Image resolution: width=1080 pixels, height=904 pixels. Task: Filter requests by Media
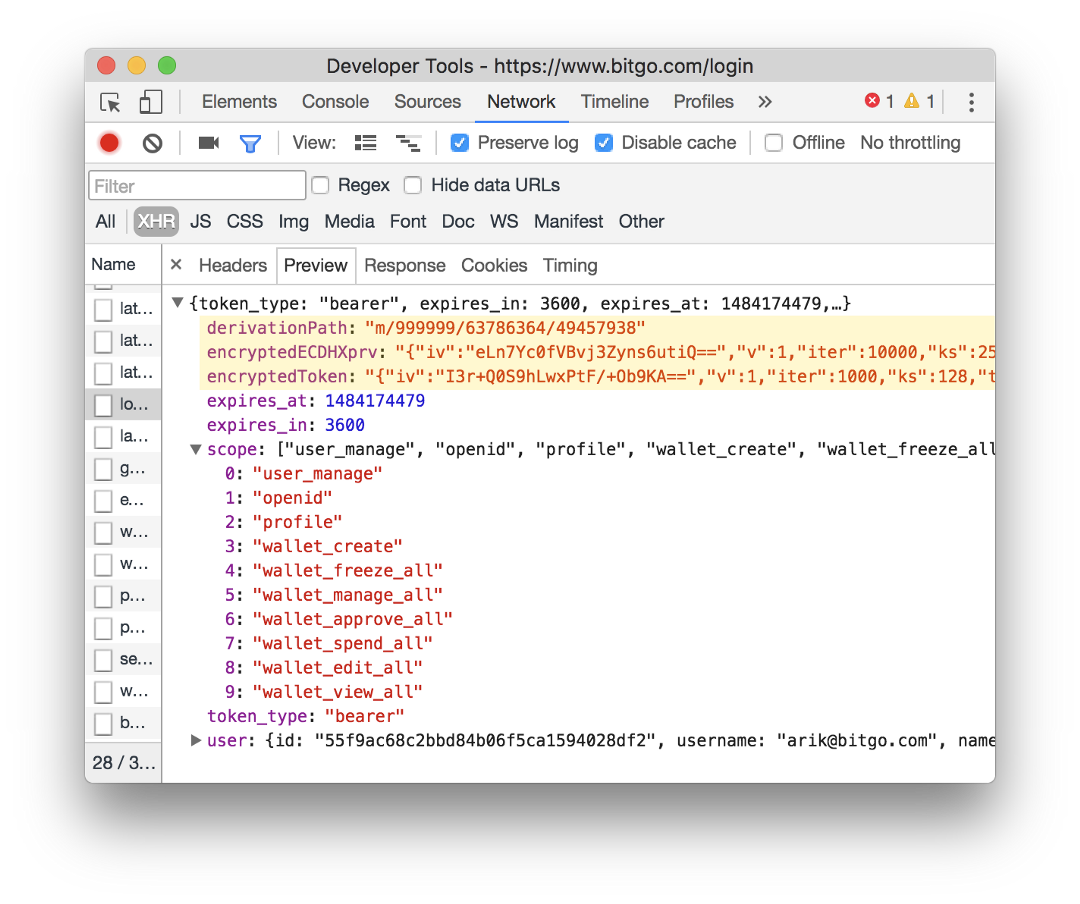tap(349, 221)
